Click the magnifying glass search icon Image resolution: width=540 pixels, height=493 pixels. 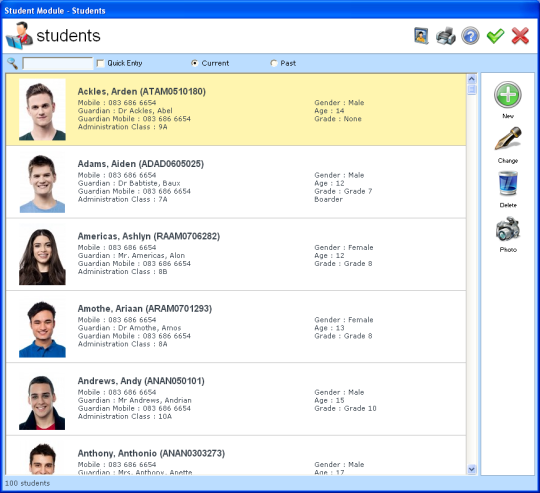[x=12, y=63]
